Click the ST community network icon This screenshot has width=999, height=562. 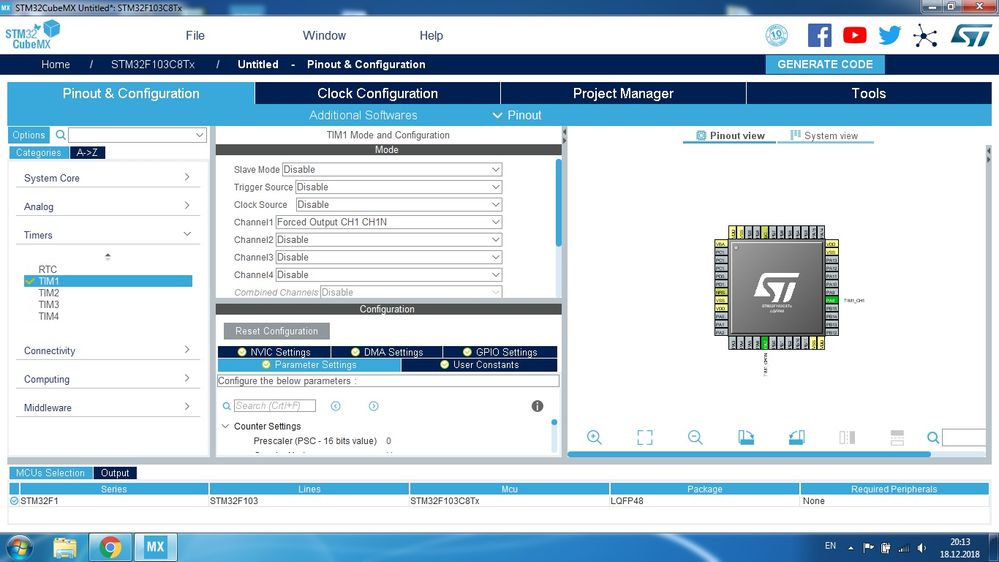click(925, 36)
